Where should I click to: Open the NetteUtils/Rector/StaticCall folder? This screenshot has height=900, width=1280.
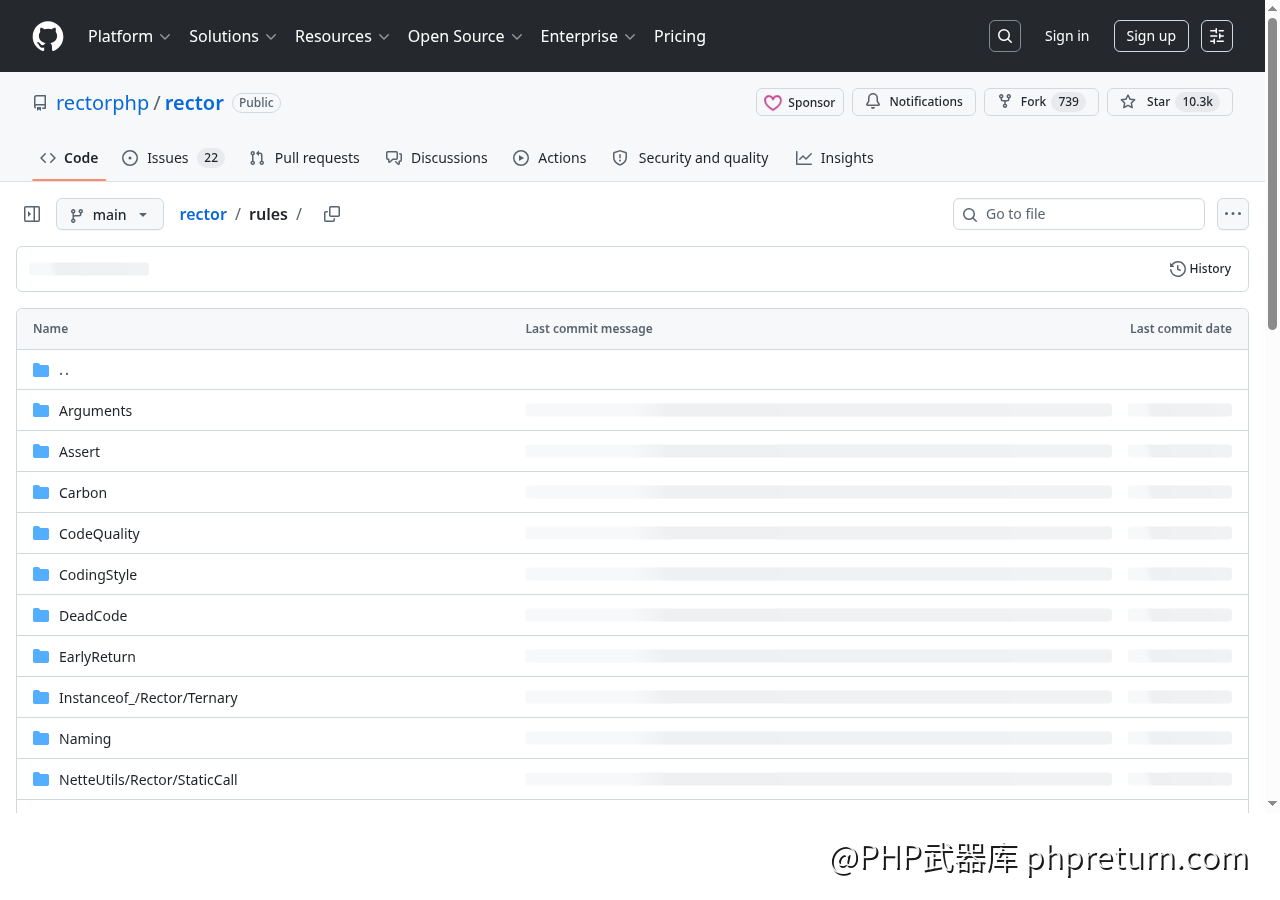tap(148, 780)
